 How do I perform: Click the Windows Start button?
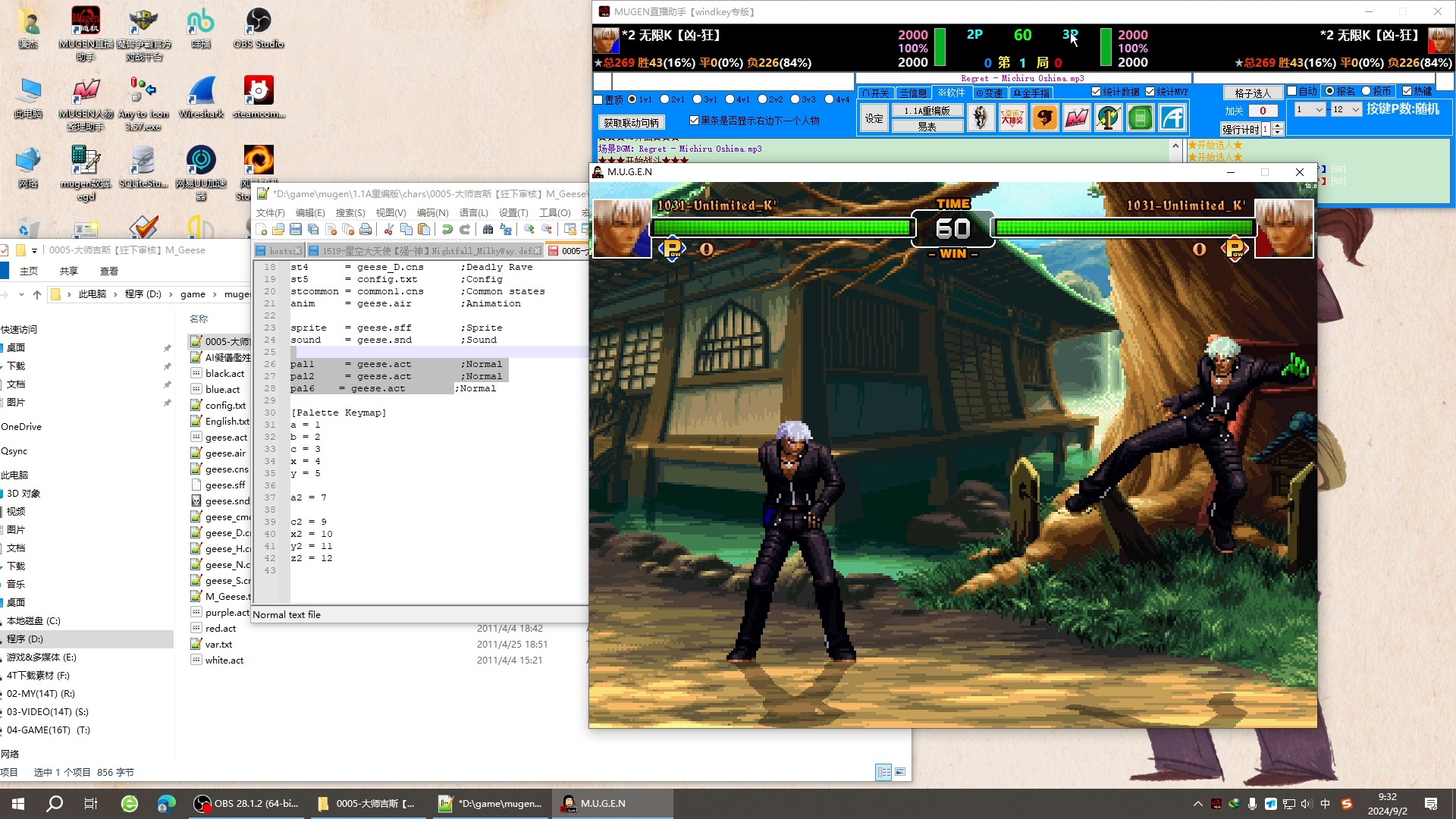[18, 803]
